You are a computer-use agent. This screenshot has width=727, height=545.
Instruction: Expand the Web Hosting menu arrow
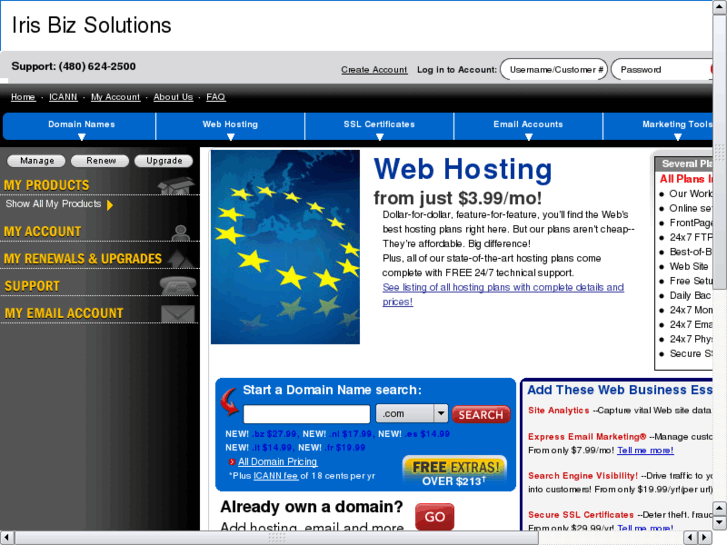click(x=230, y=137)
